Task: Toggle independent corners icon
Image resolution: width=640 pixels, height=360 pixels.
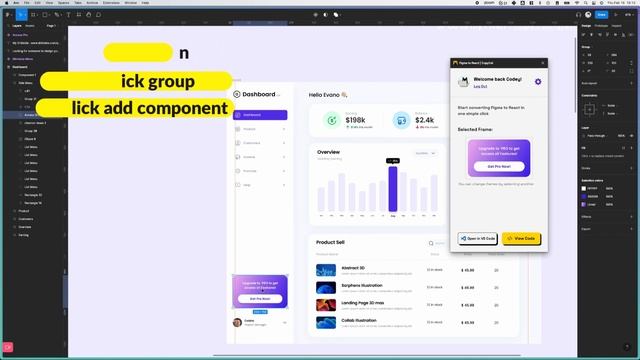Action: point(631,71)
